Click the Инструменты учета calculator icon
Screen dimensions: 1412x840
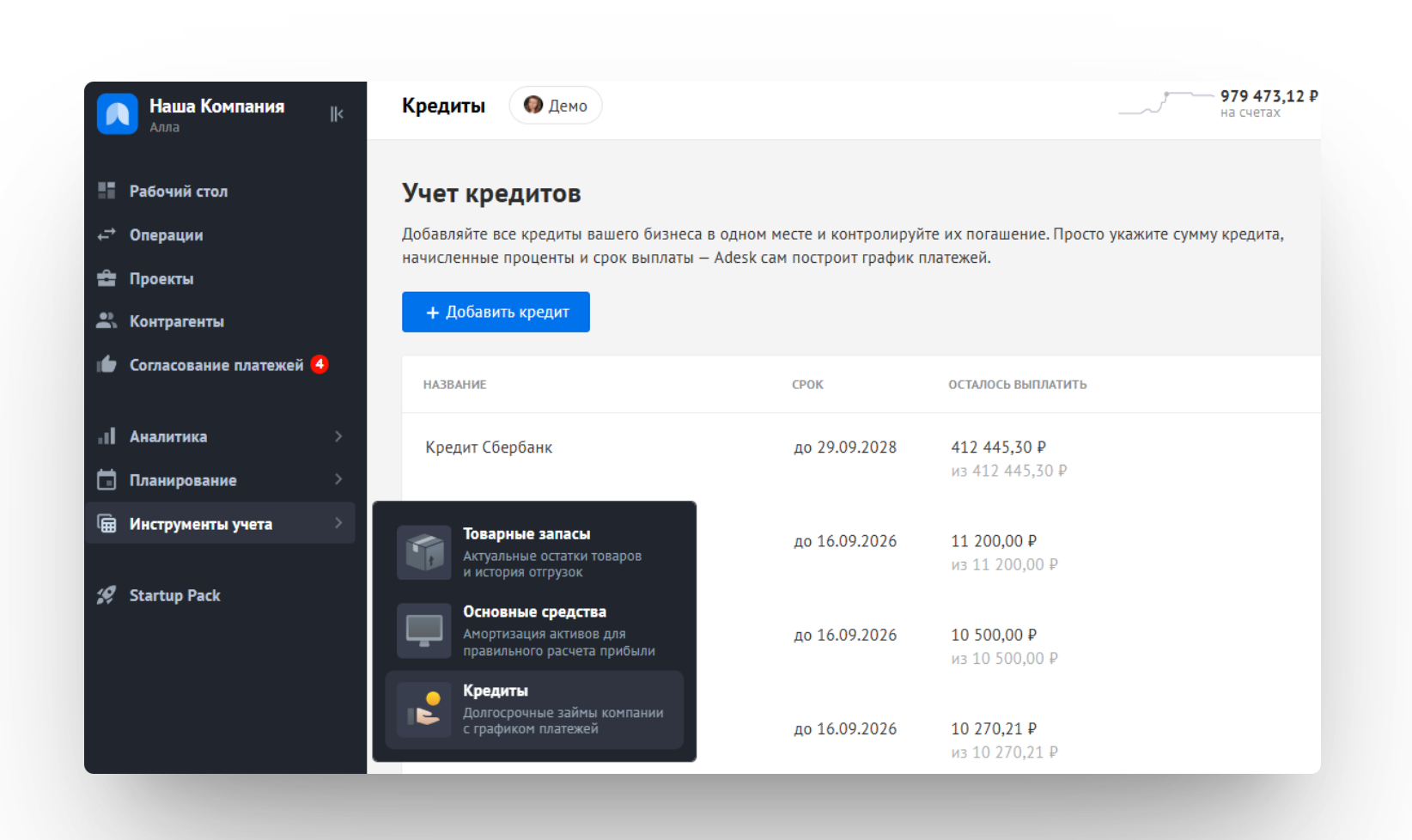[107, 524]
